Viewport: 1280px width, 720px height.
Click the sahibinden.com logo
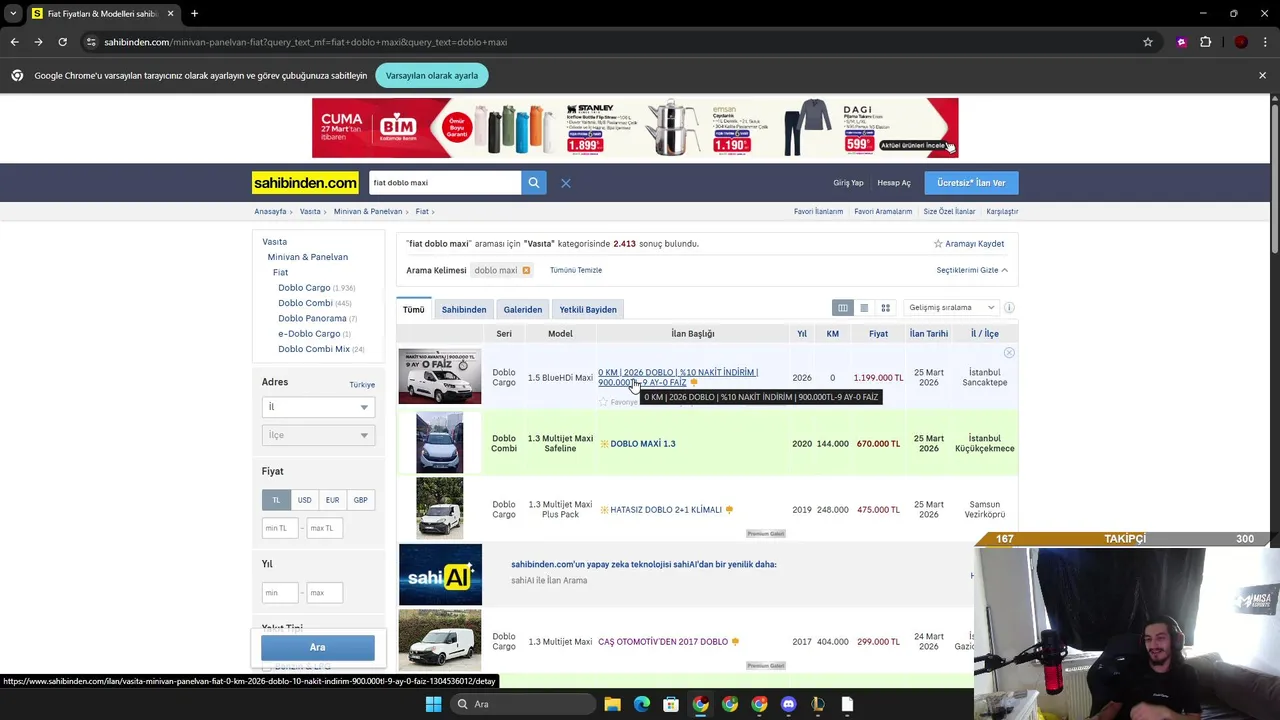[305, 183]
